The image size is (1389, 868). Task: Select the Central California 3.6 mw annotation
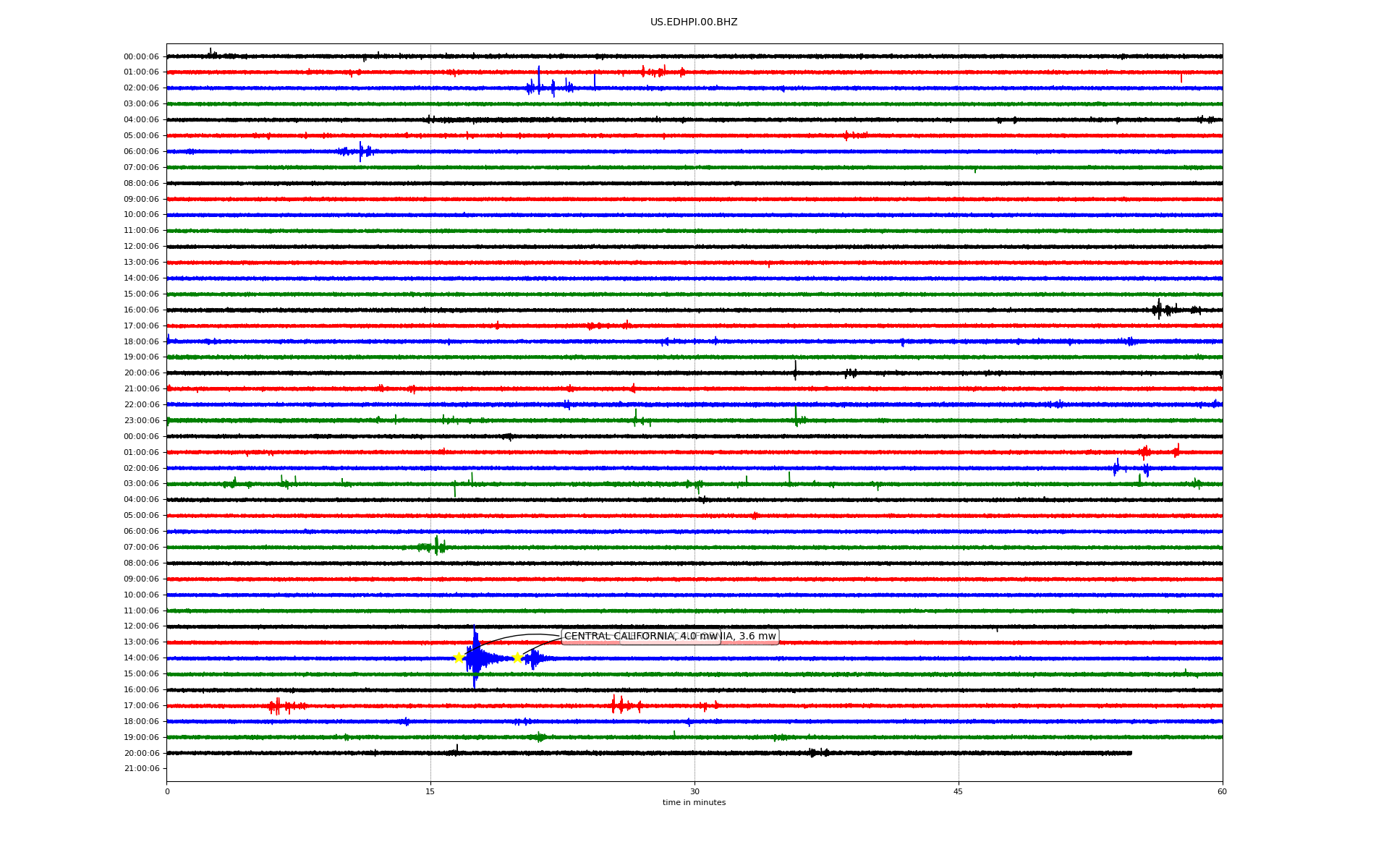click(749, 637)
